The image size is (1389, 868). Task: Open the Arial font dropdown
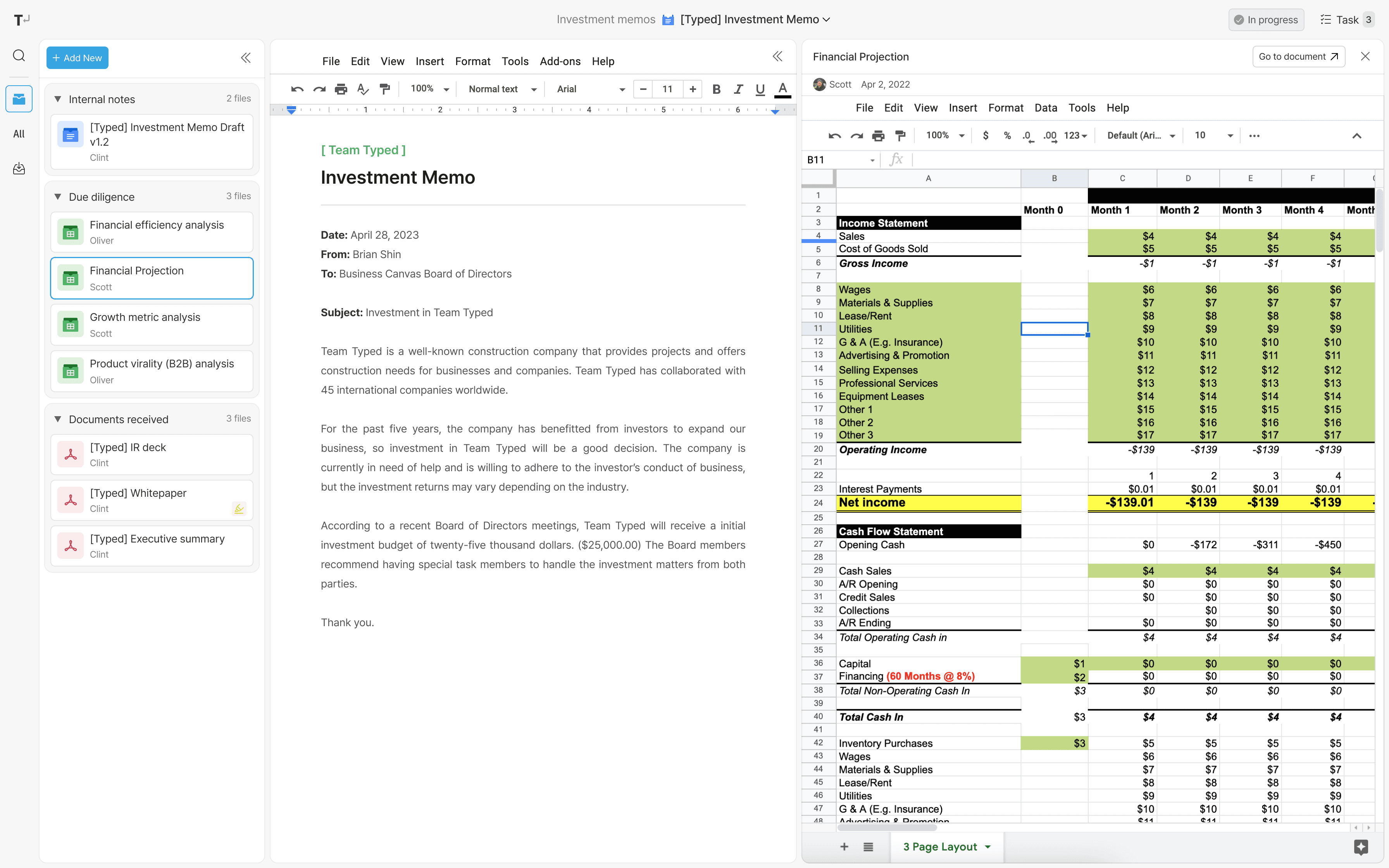[x=591, y=89]
